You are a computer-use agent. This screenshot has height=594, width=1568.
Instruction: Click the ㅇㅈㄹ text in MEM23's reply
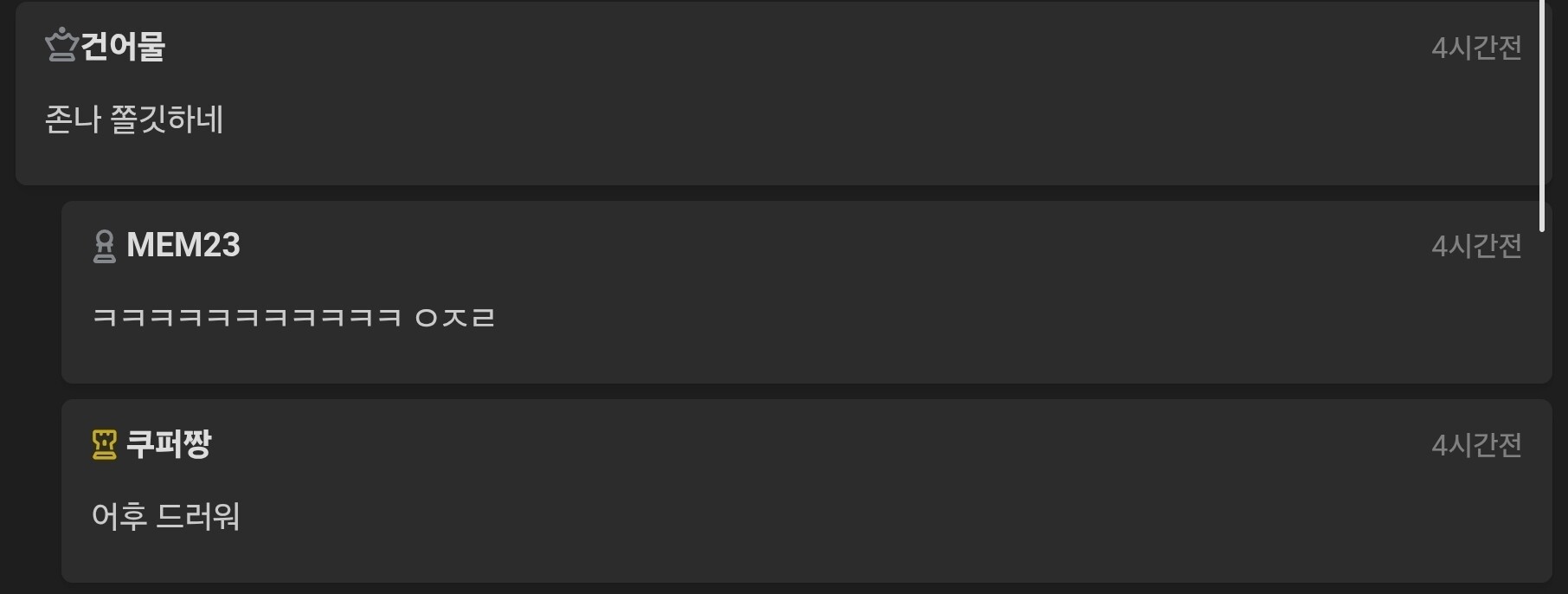(455, 318)
